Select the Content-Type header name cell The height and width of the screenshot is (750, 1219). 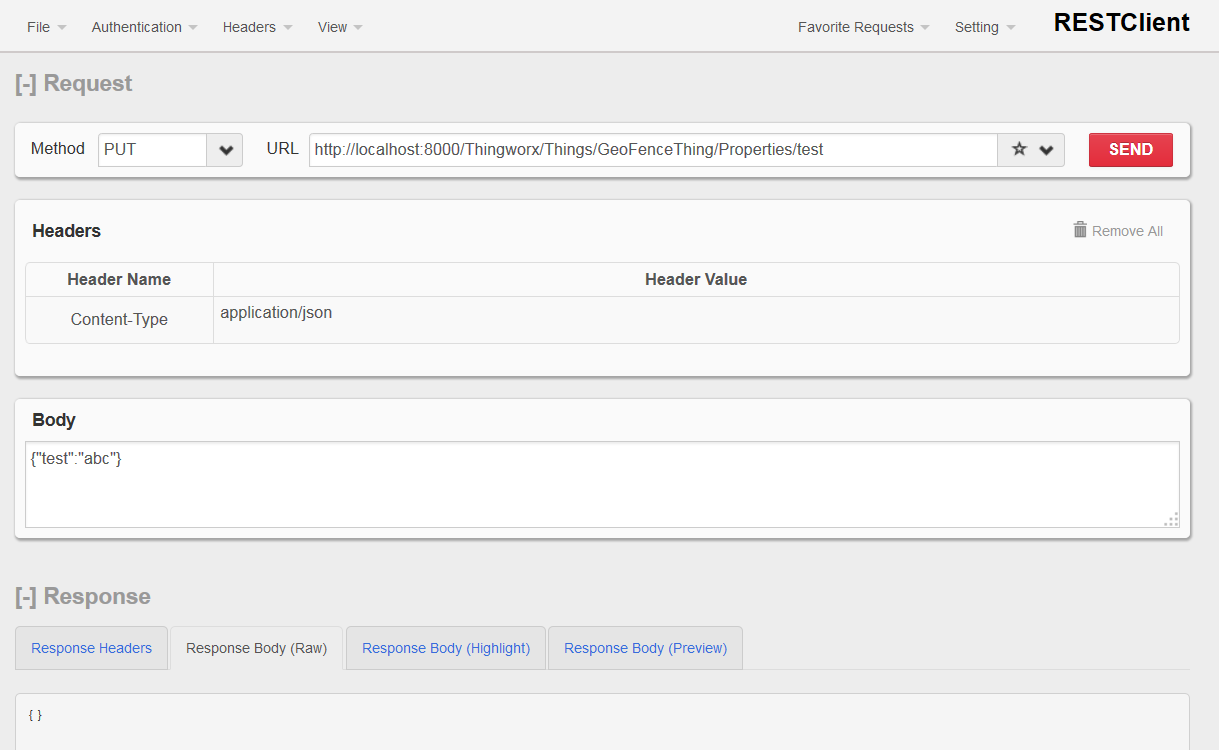(x=119, y=320)
